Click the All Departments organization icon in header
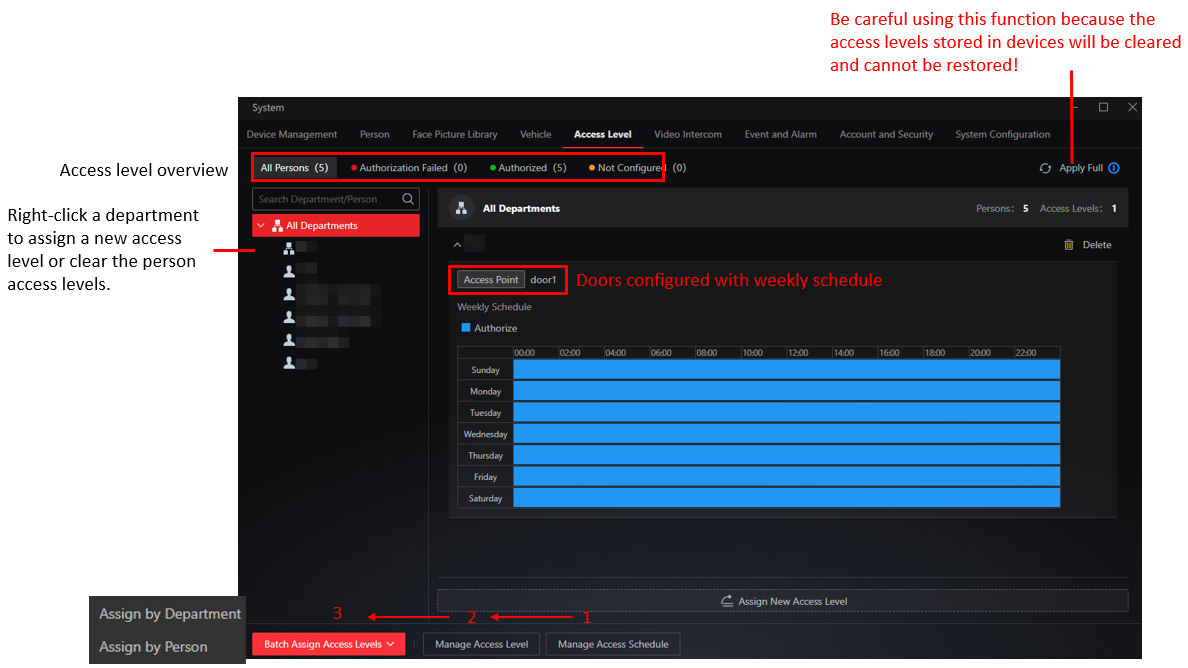The image size is (1188, 668). (461, 208)
